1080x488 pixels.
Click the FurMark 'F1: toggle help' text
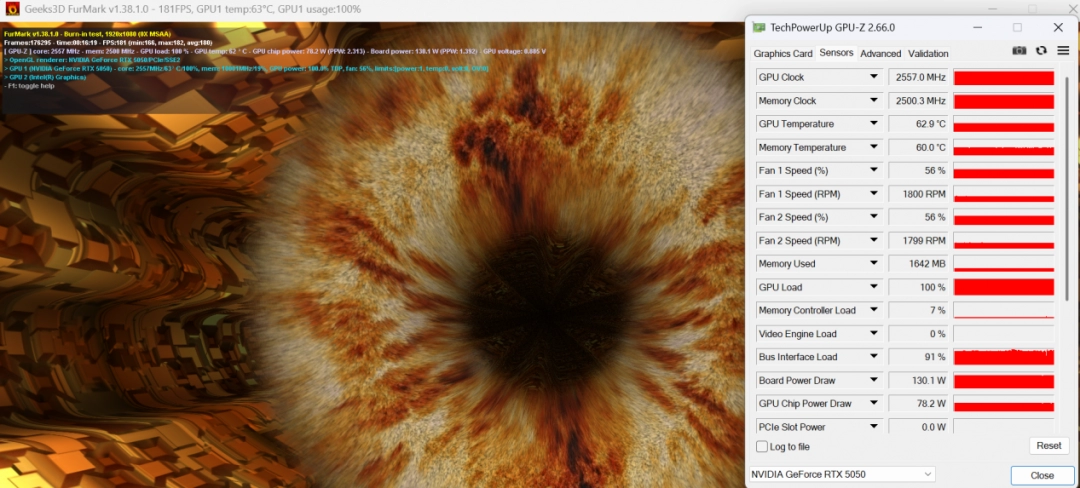(x=28, y=87)
